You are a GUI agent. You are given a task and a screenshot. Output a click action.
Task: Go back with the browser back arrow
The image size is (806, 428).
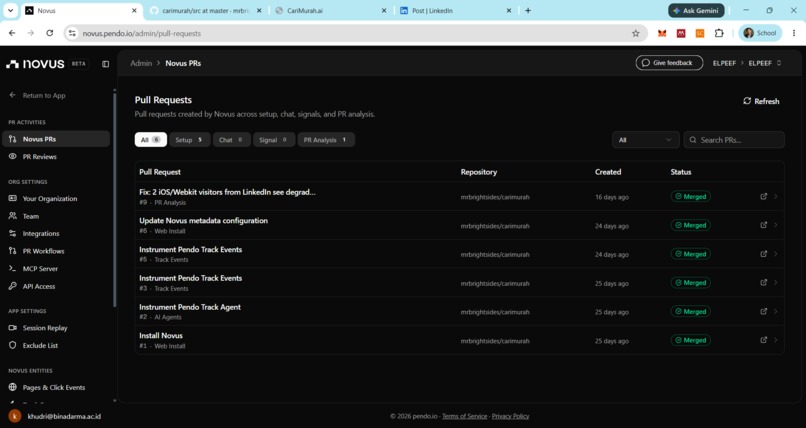click(12, 33)
